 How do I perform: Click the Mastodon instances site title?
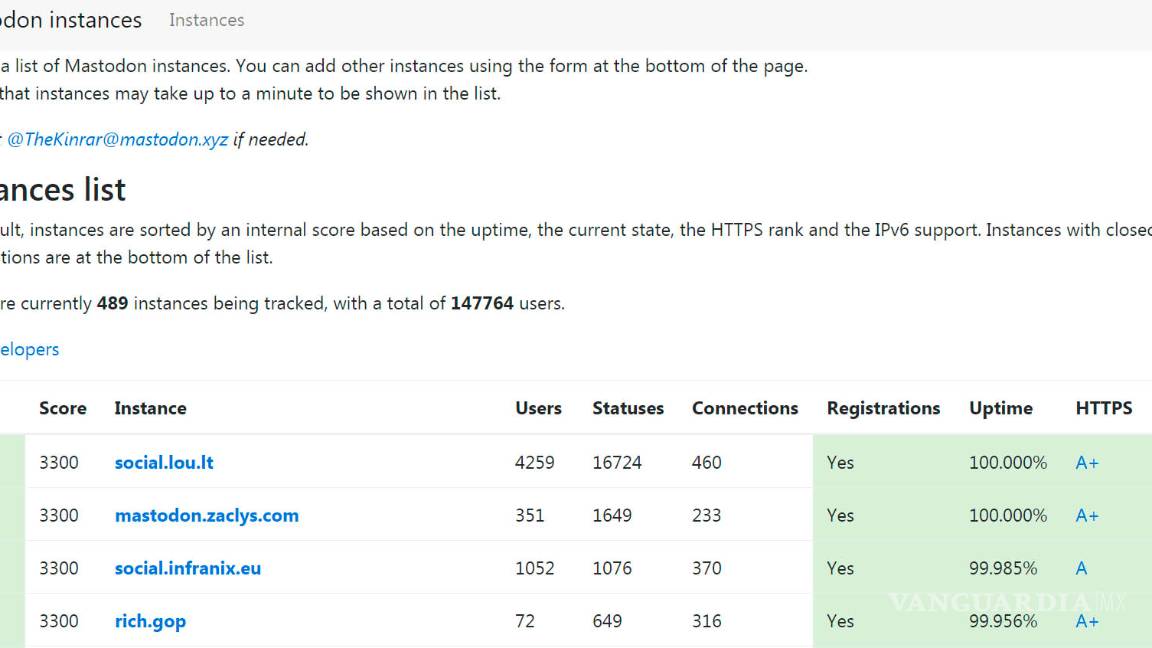pyautogui.click(x=70, y=20)
